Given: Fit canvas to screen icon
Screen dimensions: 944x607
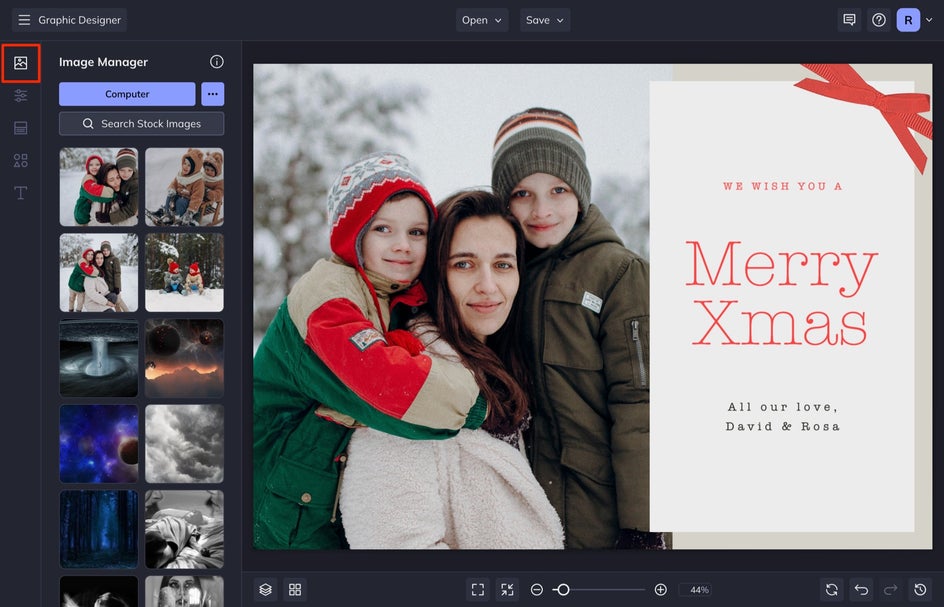Looking at the screenshot, I should pyautogui.click(x=478, y=590).
